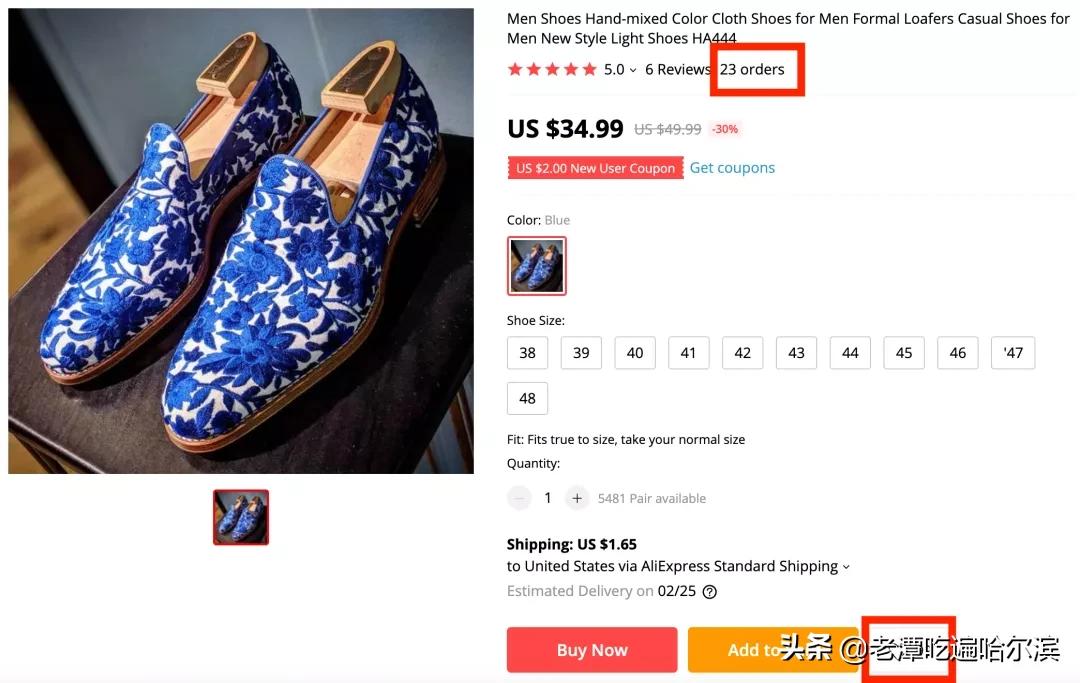Select the product thumbnail below main image
1080x683 pixels.
(x=241, y=517)
